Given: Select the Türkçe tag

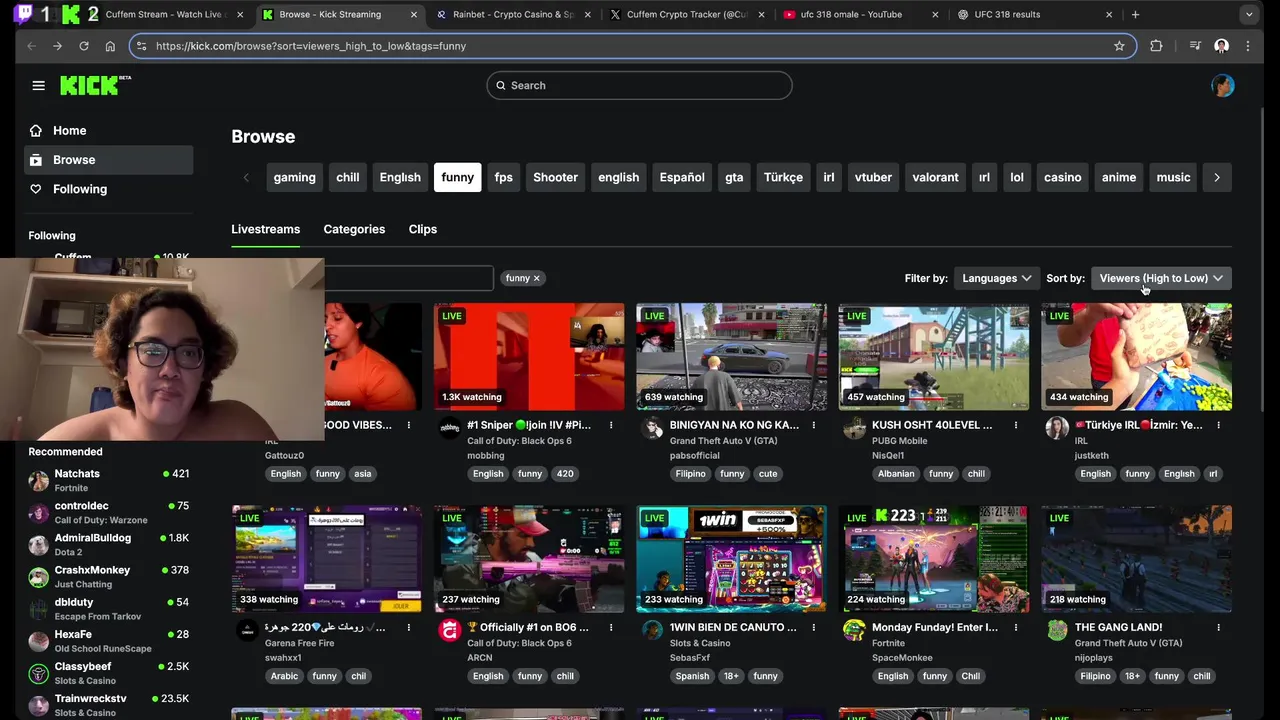Looking at the screenshot, I should tap(783, 177).
